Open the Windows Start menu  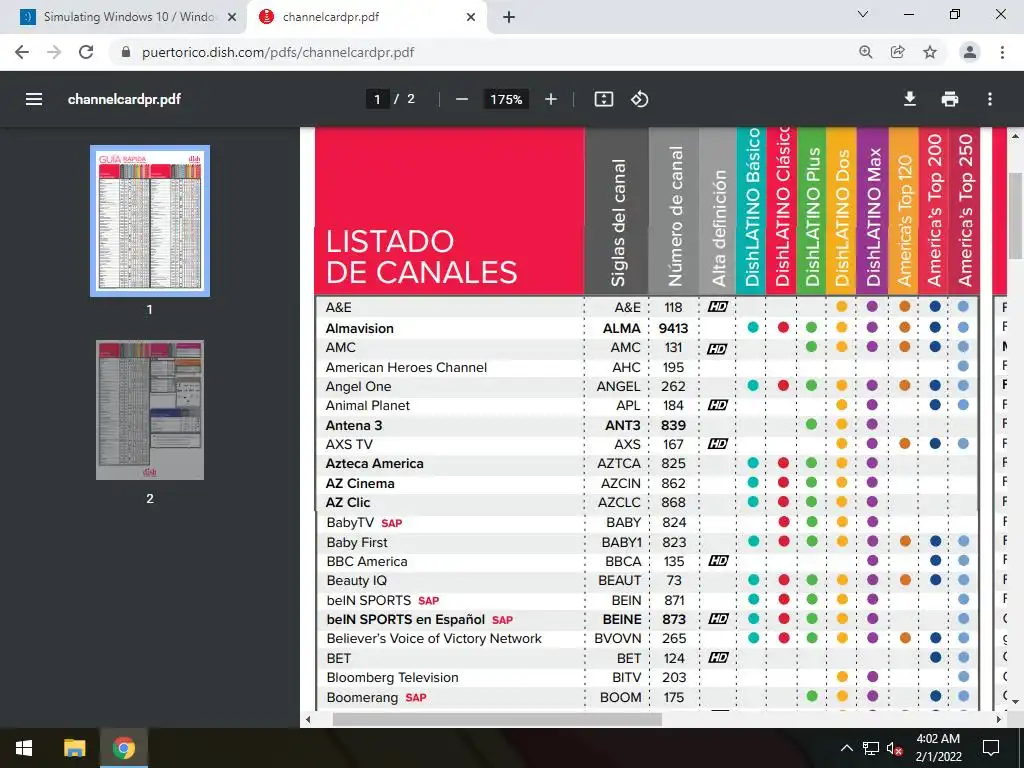click(x=24, y=748)
